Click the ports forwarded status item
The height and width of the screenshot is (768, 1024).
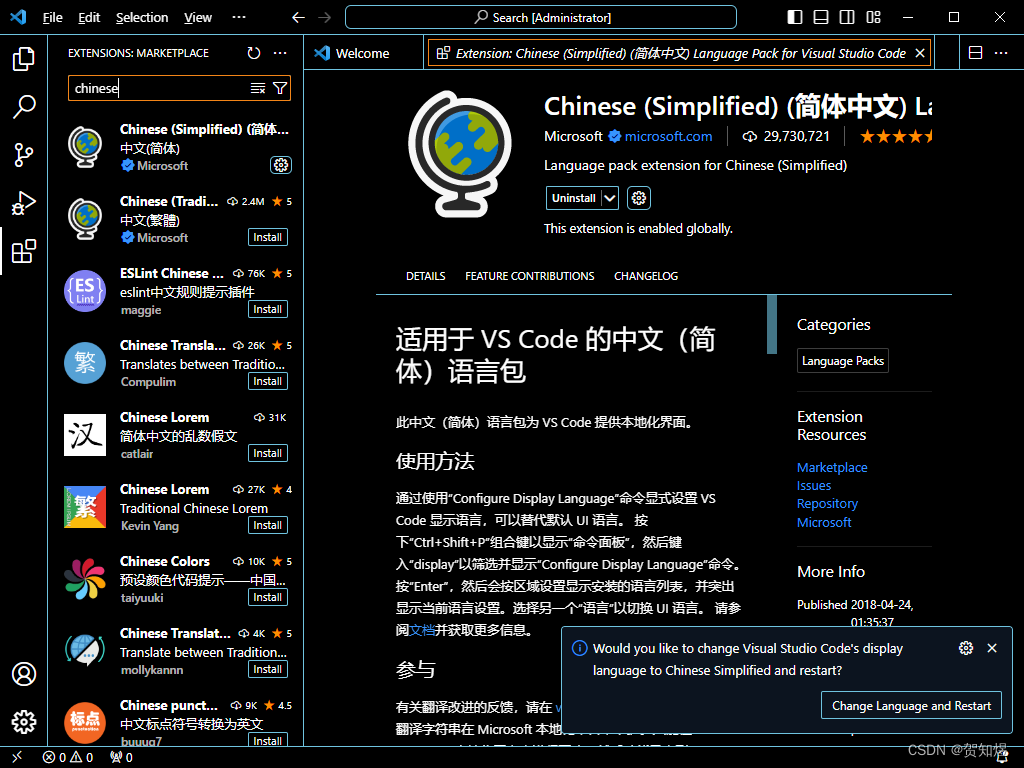click(x=121, y=757)
